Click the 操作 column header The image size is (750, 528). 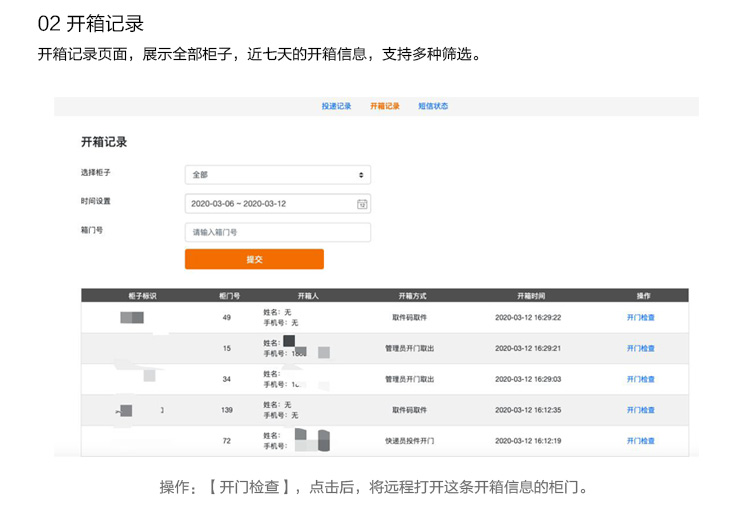pos(643,296)
